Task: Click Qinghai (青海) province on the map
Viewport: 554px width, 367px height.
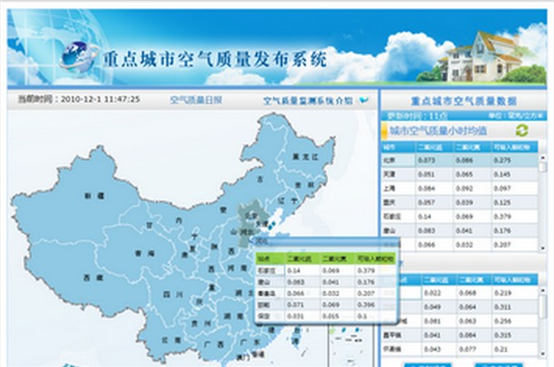Action: [x=145, y=253]
